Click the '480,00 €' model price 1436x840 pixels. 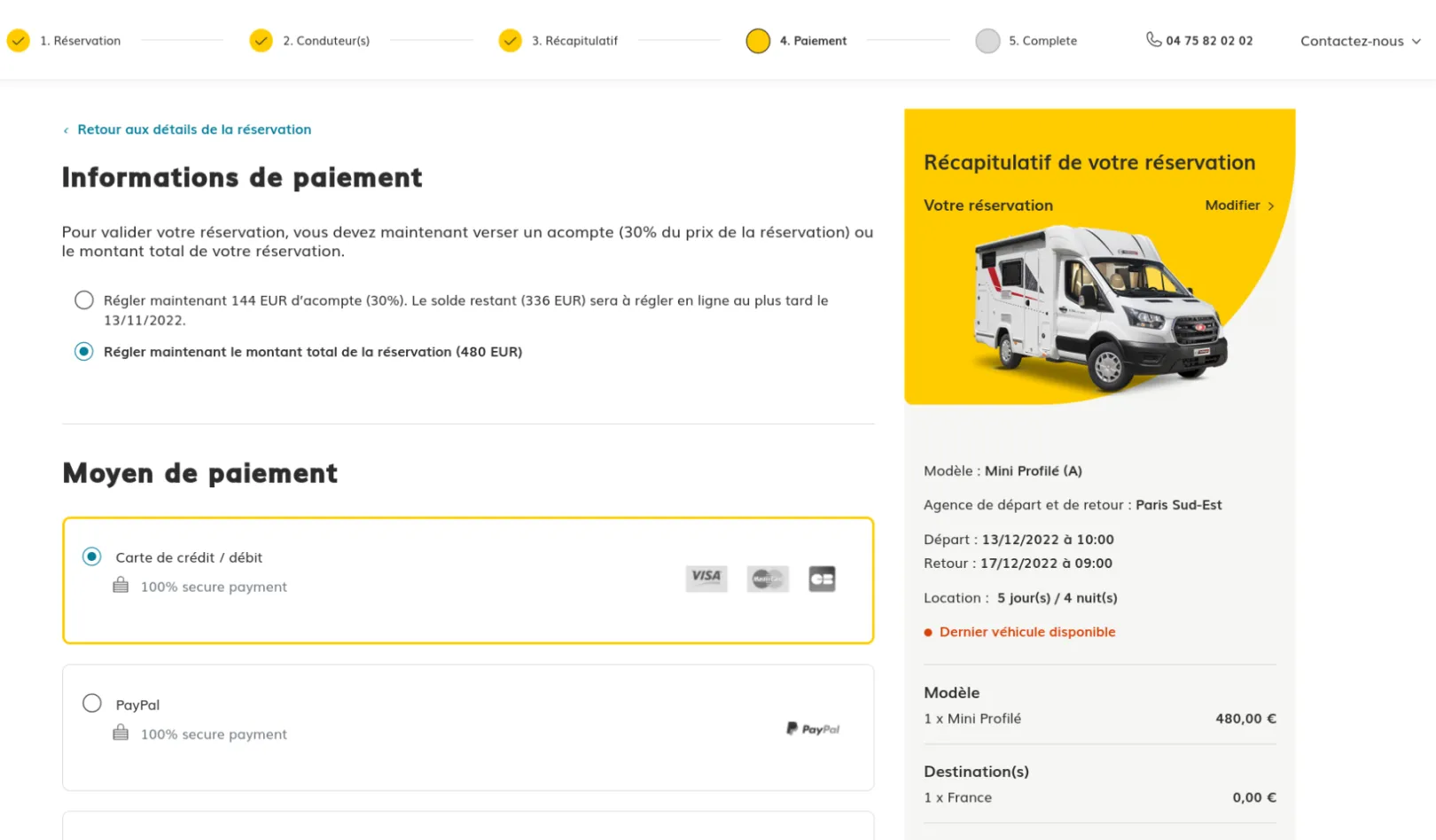point(1245,719)
